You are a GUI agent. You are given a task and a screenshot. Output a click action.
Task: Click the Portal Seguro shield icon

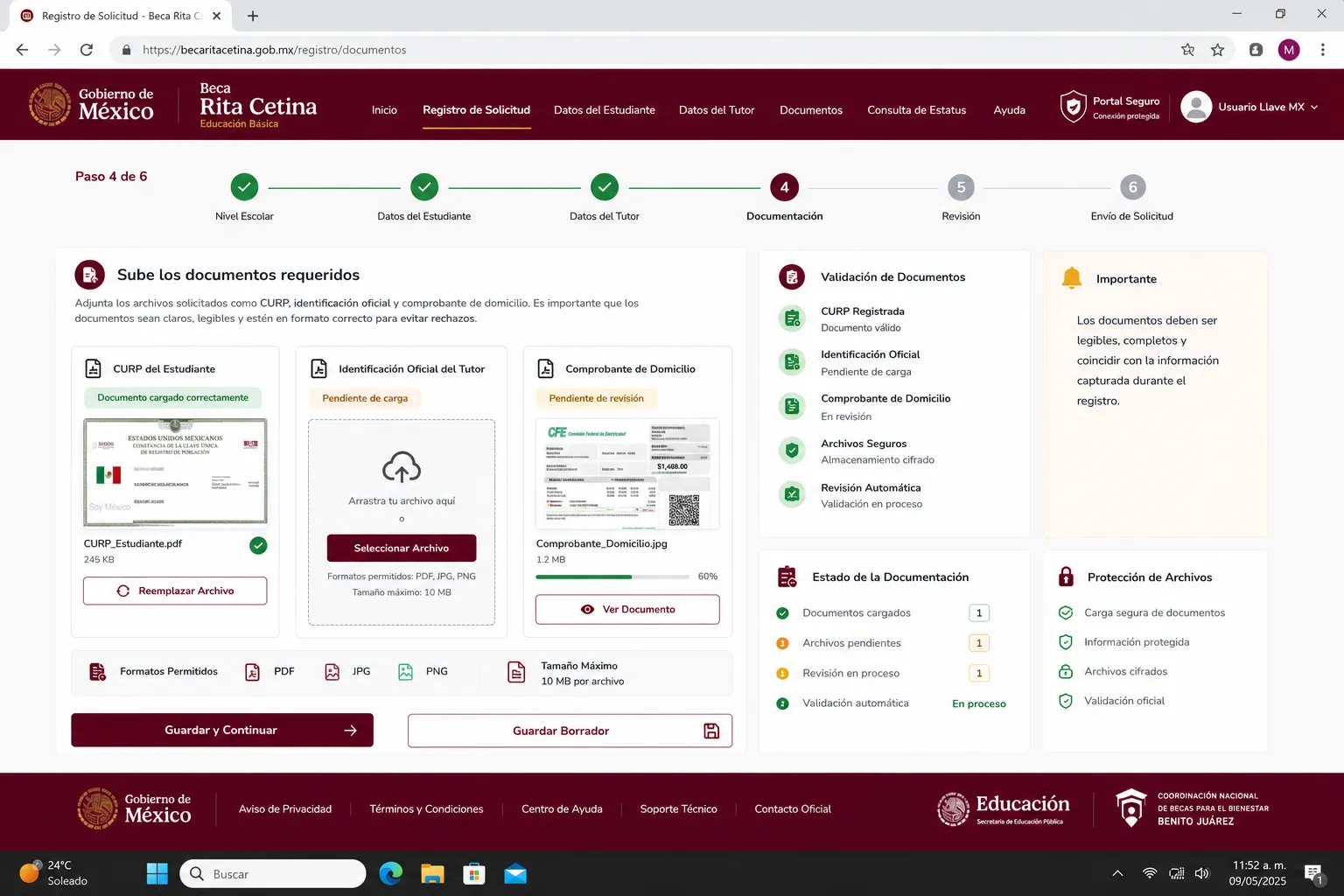click(1073, 107)
